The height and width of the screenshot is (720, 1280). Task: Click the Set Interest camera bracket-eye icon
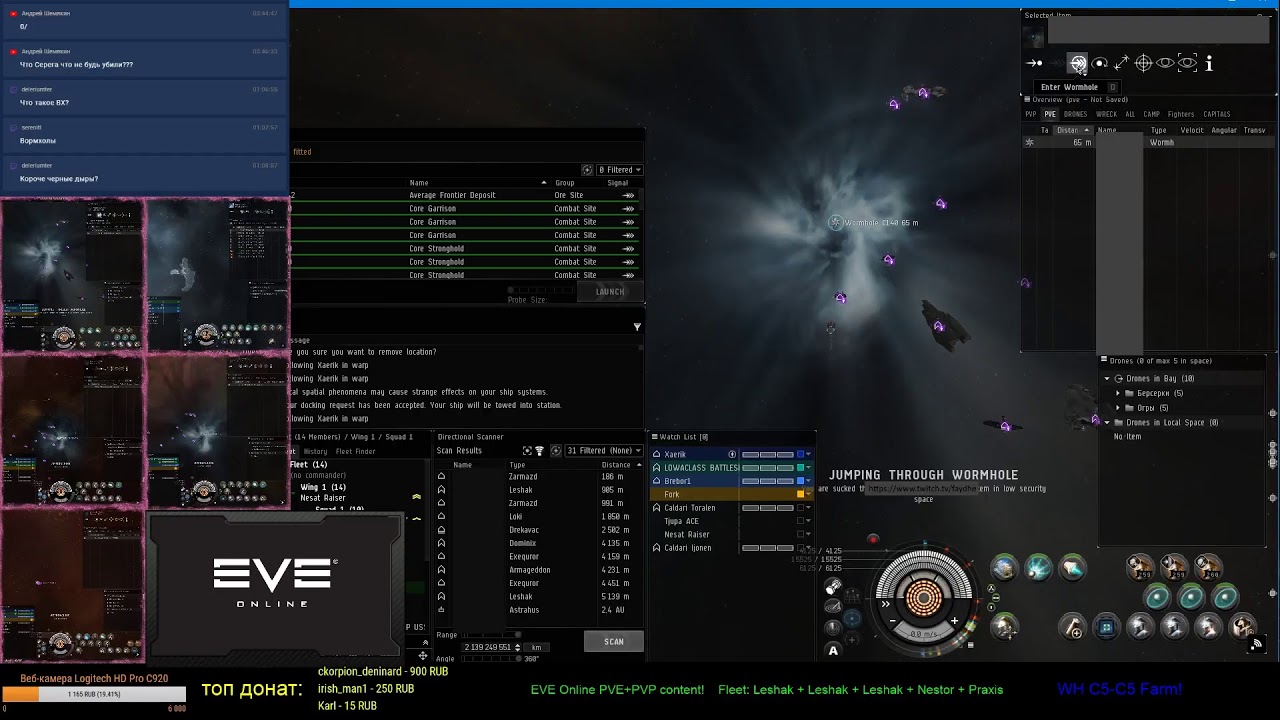1187,63
